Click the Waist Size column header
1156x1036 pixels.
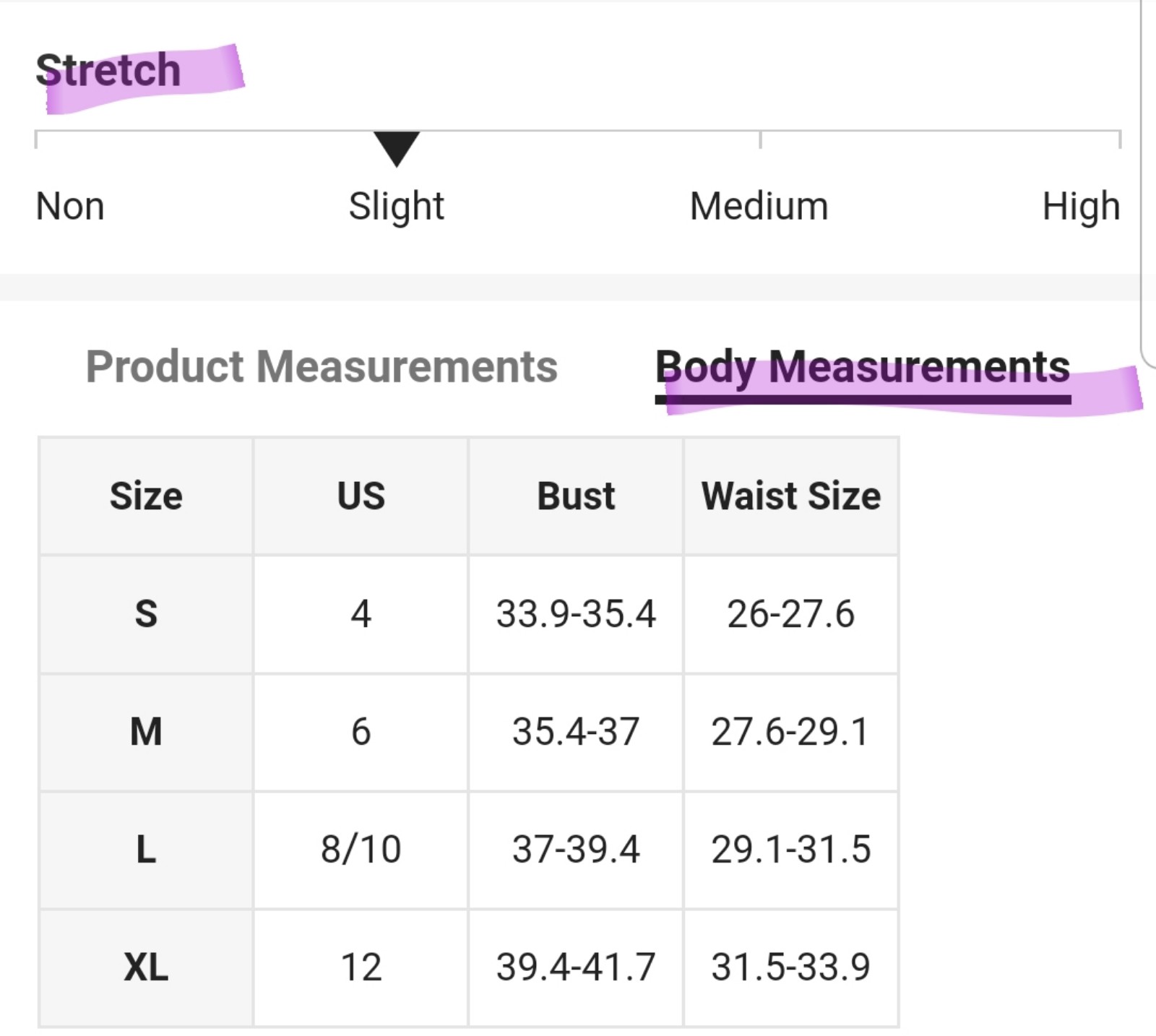click(791, 496)
